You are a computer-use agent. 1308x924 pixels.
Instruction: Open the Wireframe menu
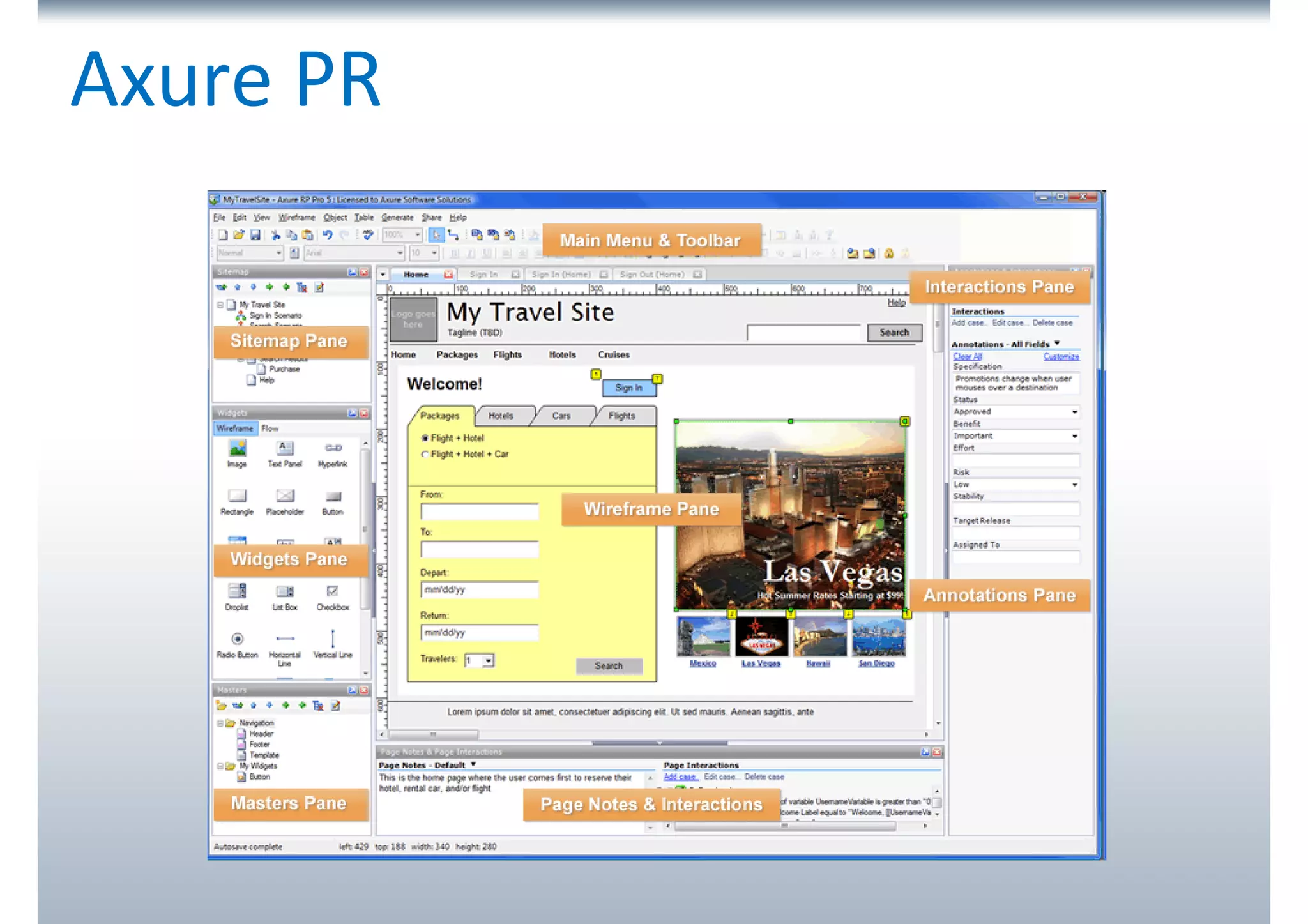coord(296,218)
